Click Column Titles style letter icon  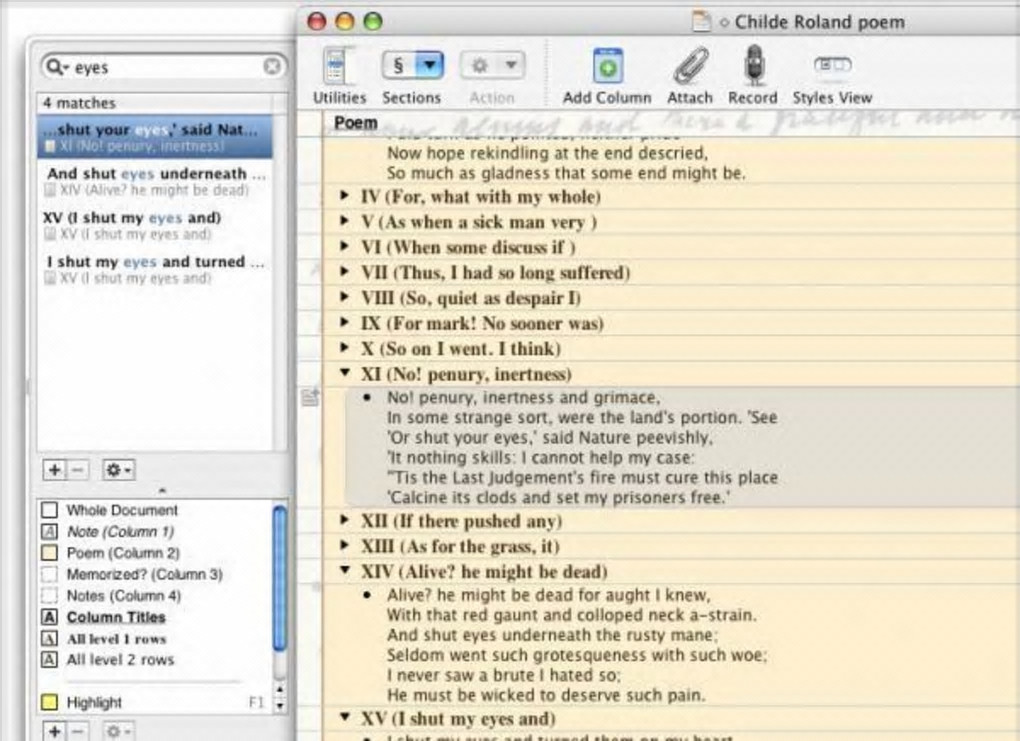[49, 617]
